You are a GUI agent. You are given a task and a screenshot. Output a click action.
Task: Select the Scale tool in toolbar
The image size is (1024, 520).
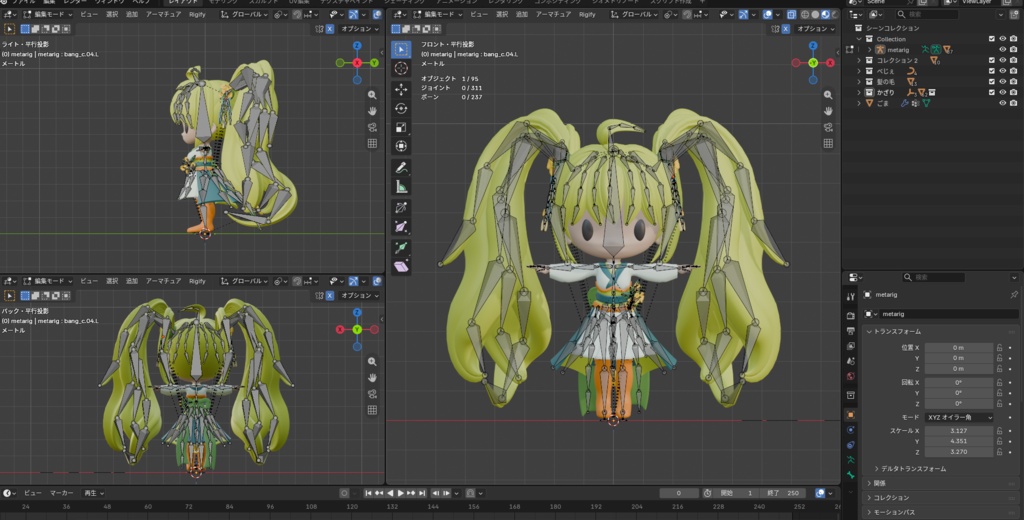(x=401, y=127)
